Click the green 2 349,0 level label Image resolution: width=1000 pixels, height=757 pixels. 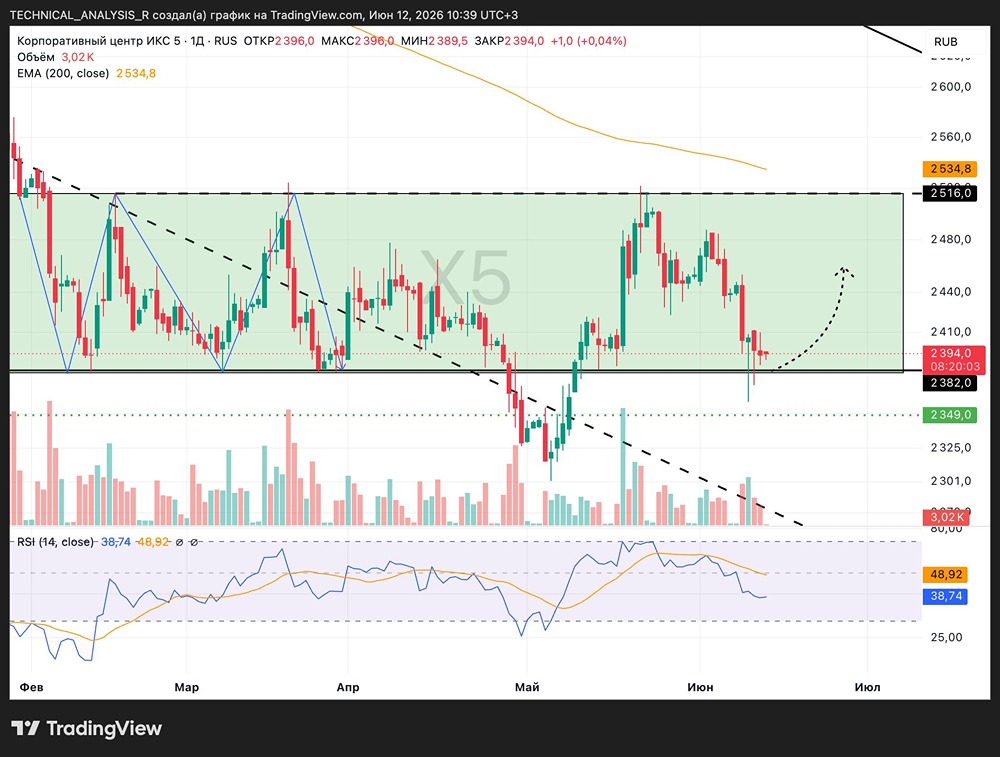click(950, 415)
